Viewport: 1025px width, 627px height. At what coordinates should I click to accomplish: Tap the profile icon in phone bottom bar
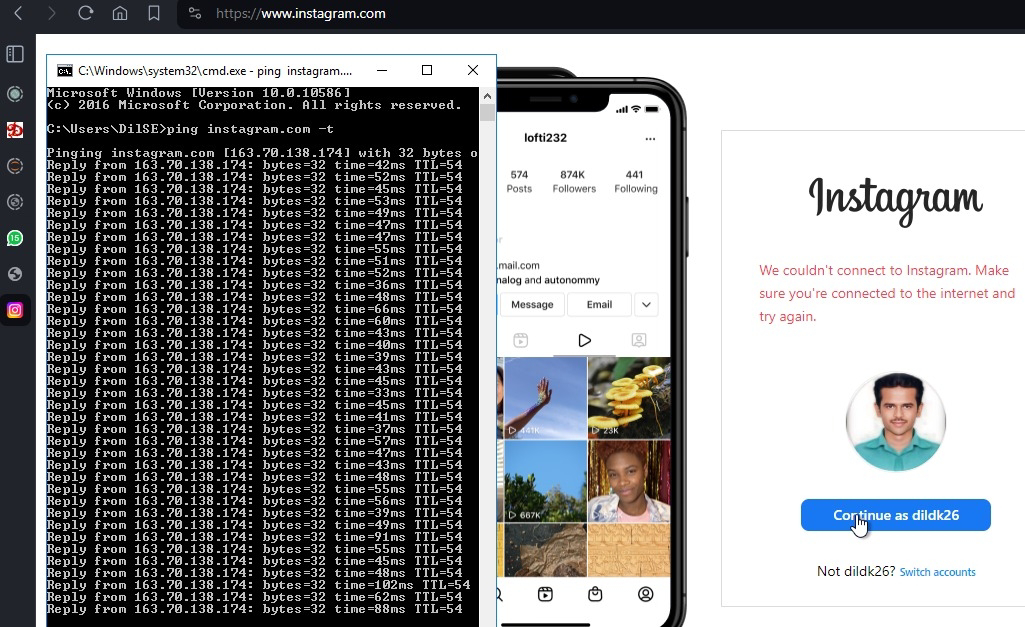(645, 594)
